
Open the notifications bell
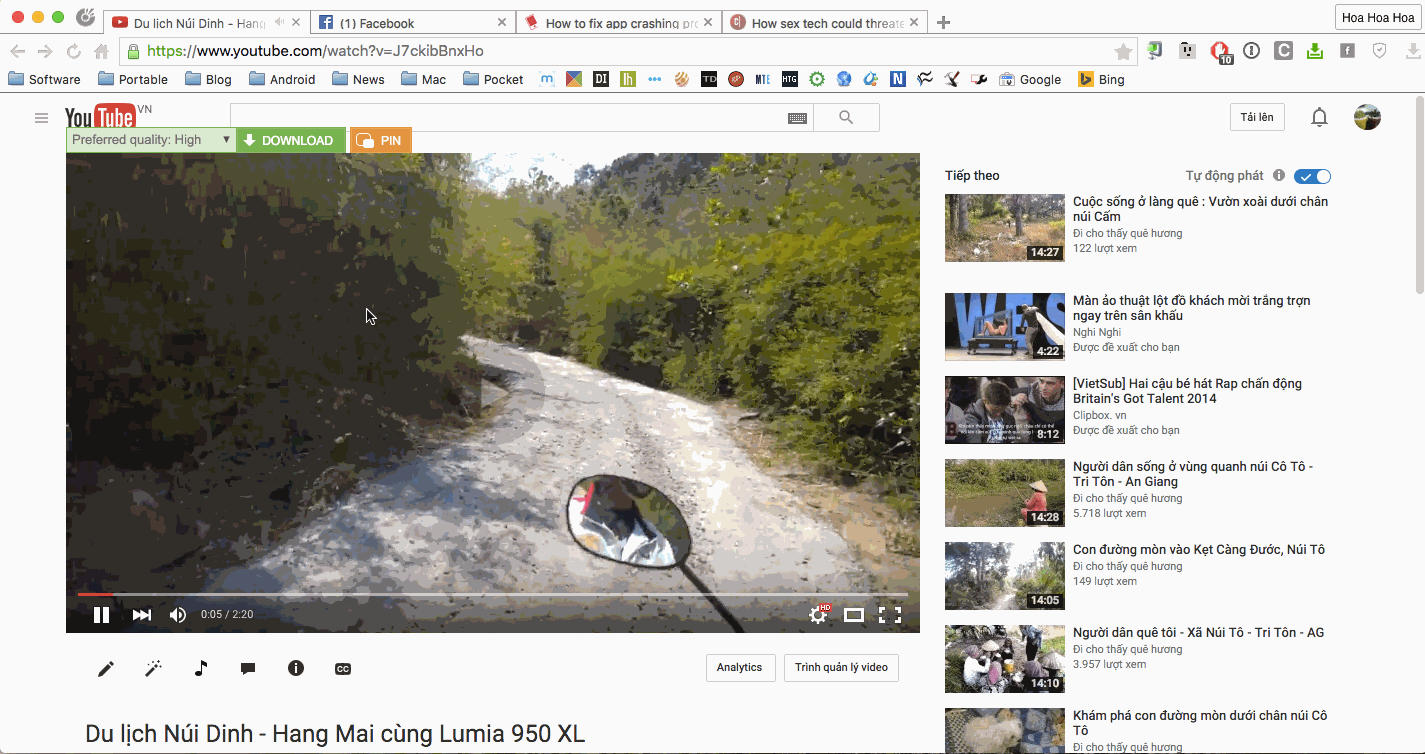(1319, 118)
